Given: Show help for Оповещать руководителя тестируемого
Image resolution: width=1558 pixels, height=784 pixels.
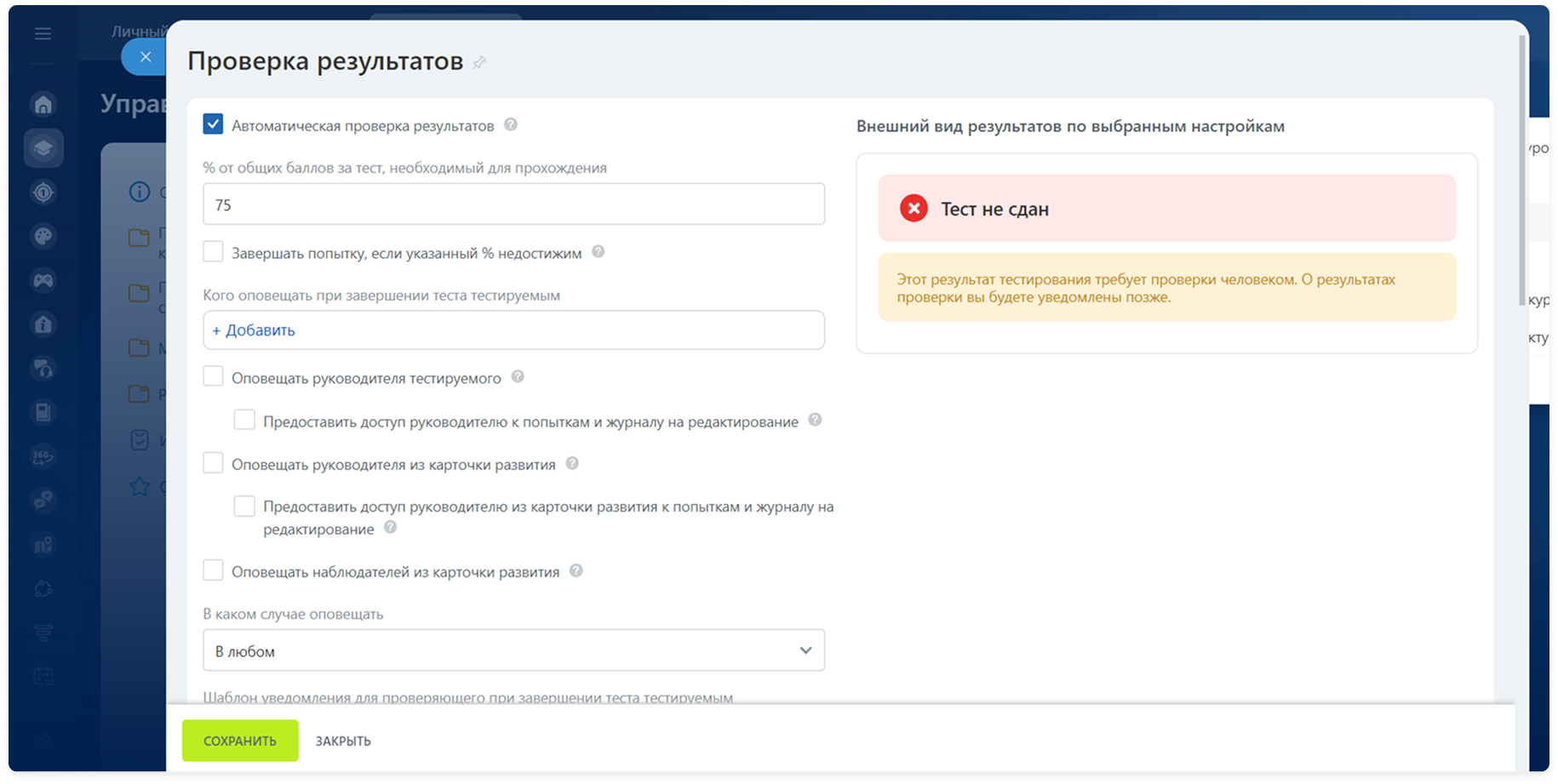Looking at the screenshot, I should (518, 376).
